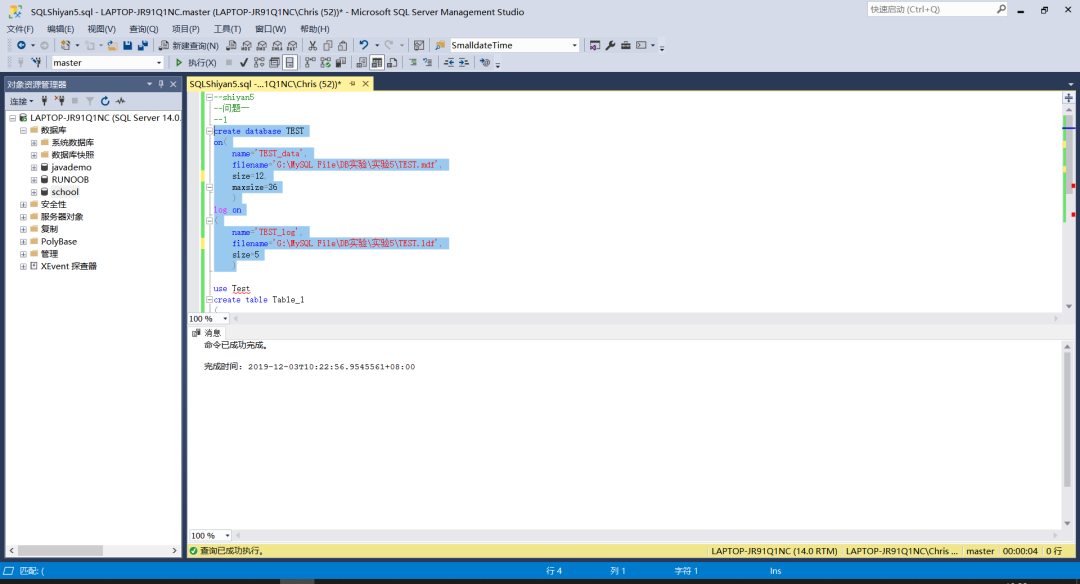Click the Quick Launch search field

(x=937, y=9)
